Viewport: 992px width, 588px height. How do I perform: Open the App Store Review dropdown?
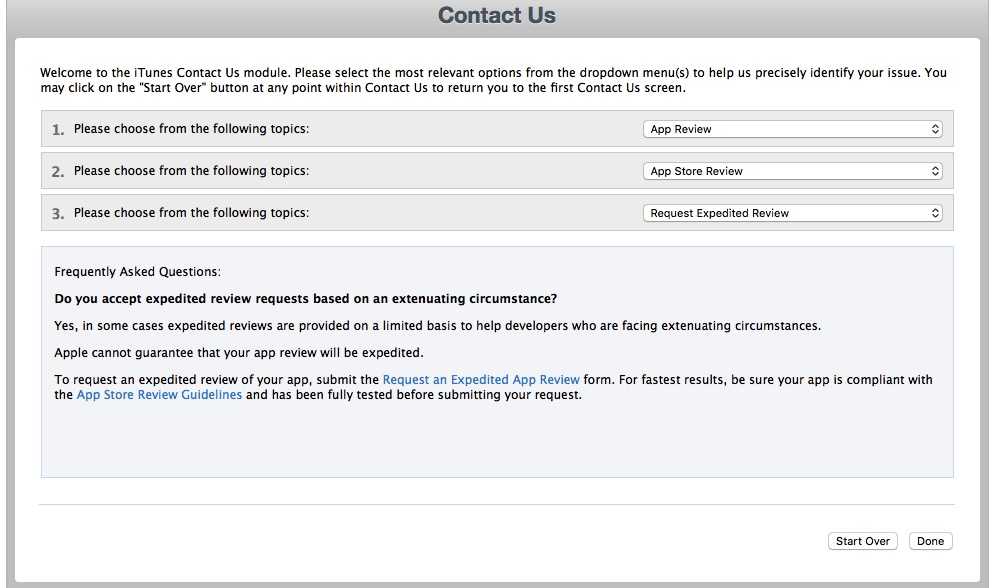tap(792, 171)
